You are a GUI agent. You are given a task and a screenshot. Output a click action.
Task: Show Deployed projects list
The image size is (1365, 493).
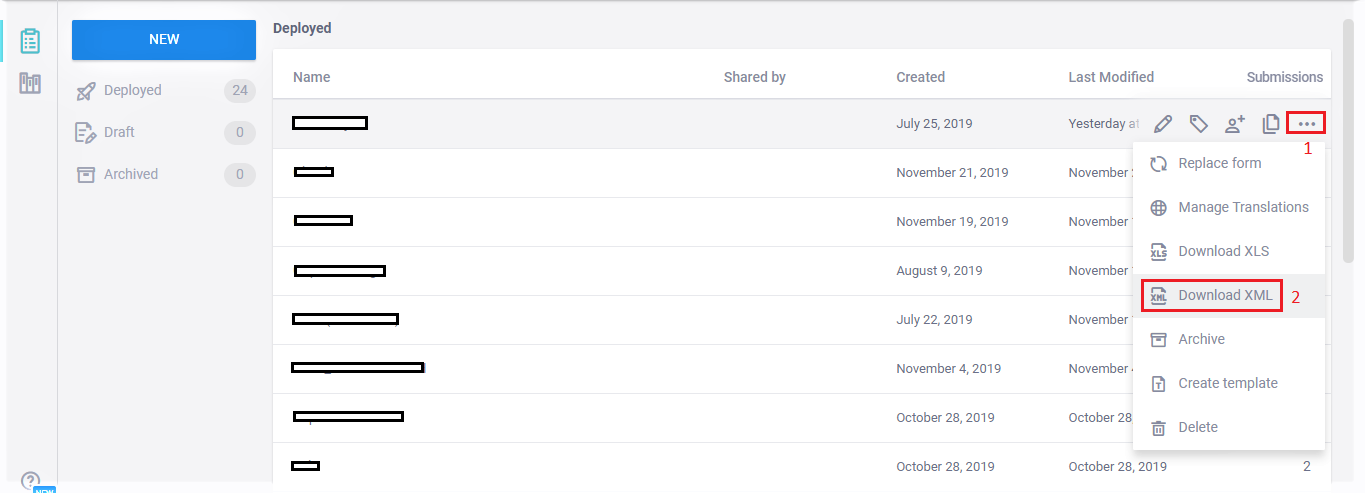pos(132,90)
